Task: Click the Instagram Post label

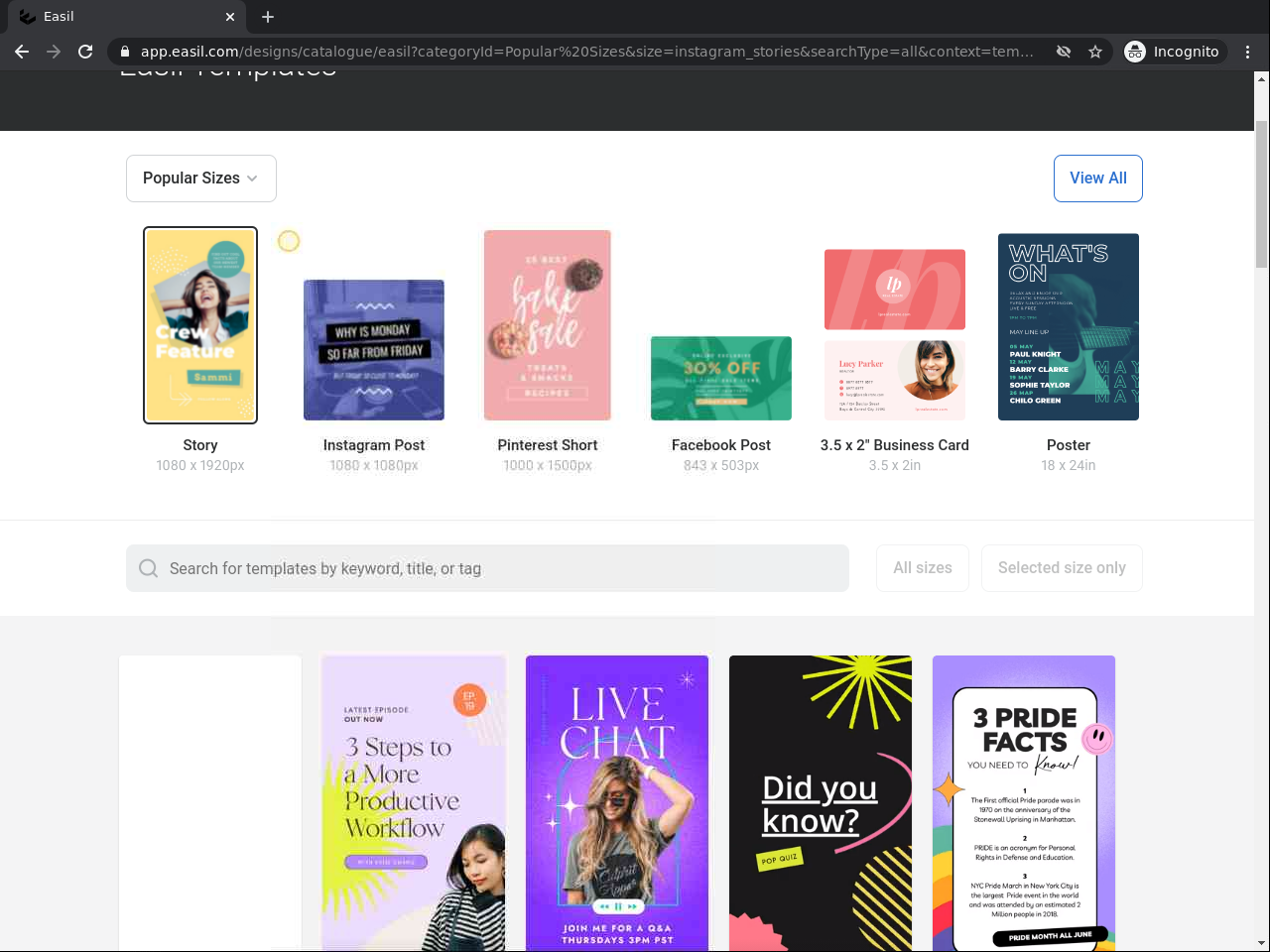Action: [x=374, y=445]
